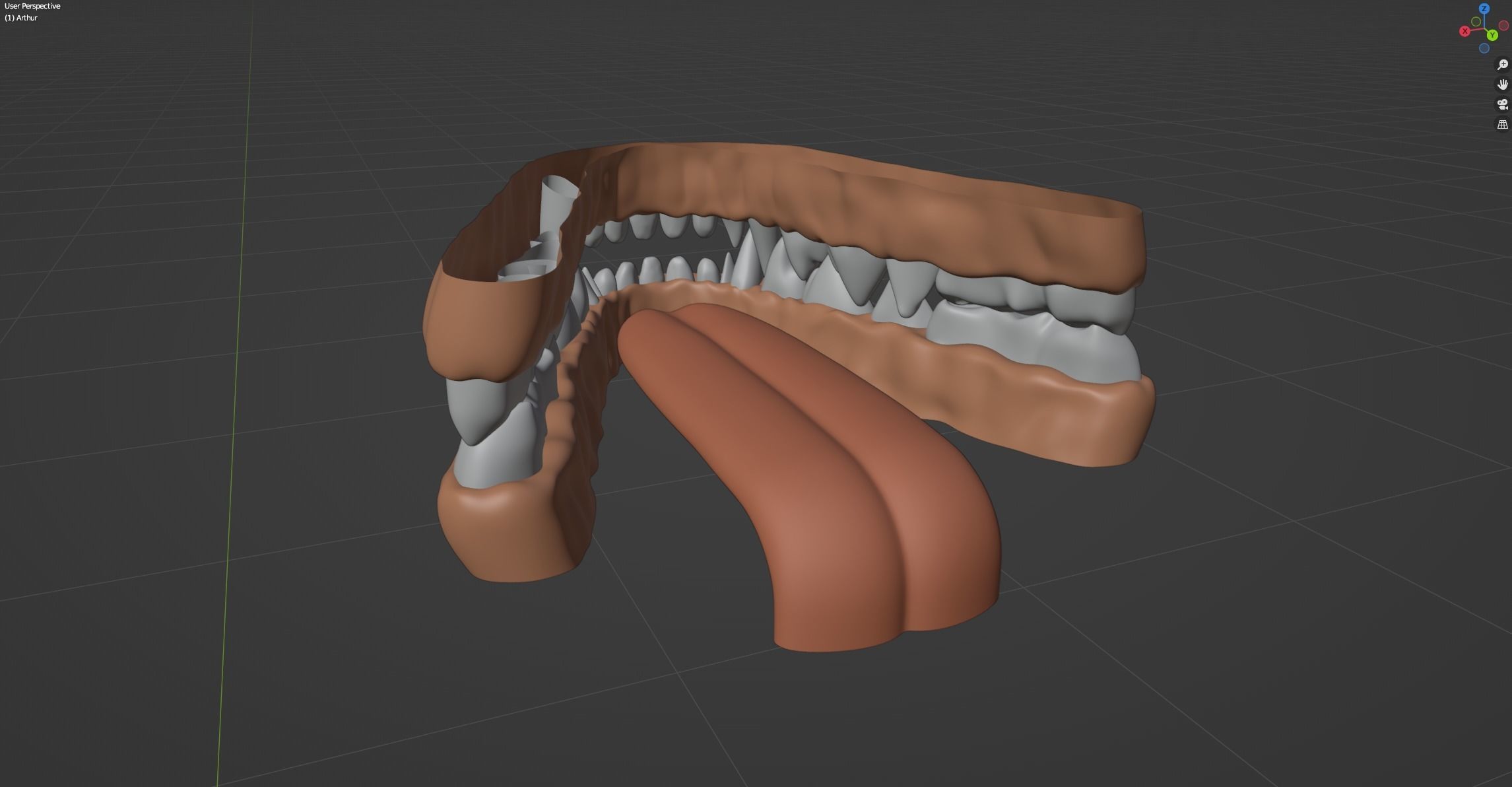Click the 'User Perspective' viewport label
1512x787 pixels.
point(32,6)
